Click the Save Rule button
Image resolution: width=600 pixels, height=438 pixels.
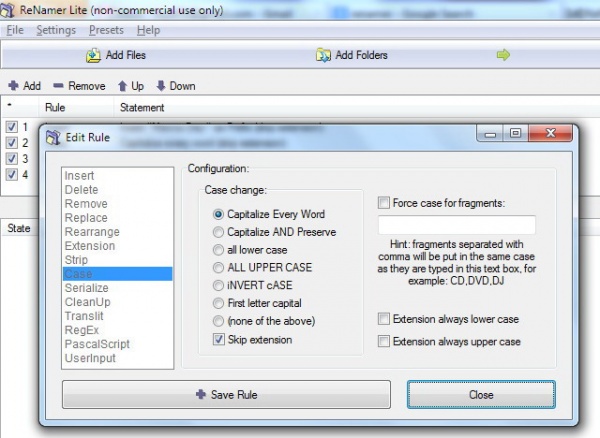226,394
